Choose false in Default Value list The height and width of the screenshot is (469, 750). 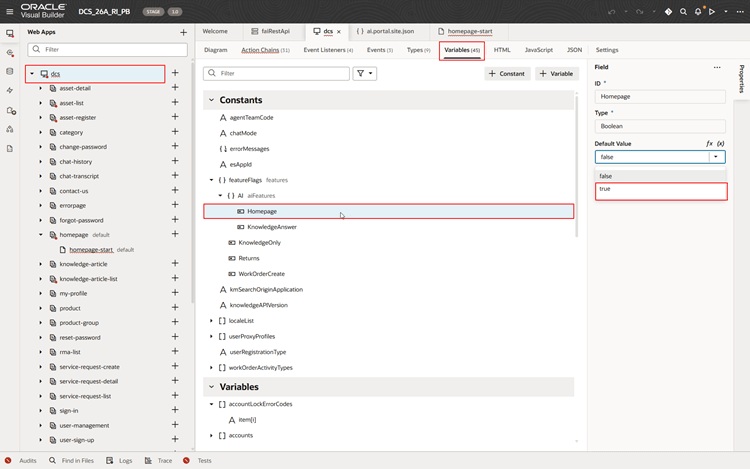click(x=660, y=176)
